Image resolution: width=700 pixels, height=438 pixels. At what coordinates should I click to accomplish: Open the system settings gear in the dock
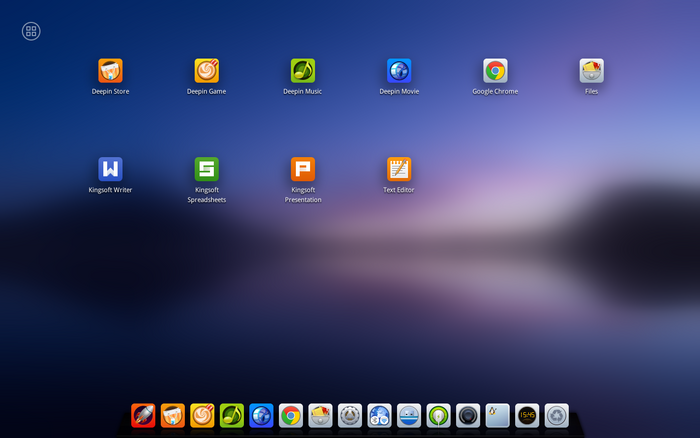pos(350,416)
